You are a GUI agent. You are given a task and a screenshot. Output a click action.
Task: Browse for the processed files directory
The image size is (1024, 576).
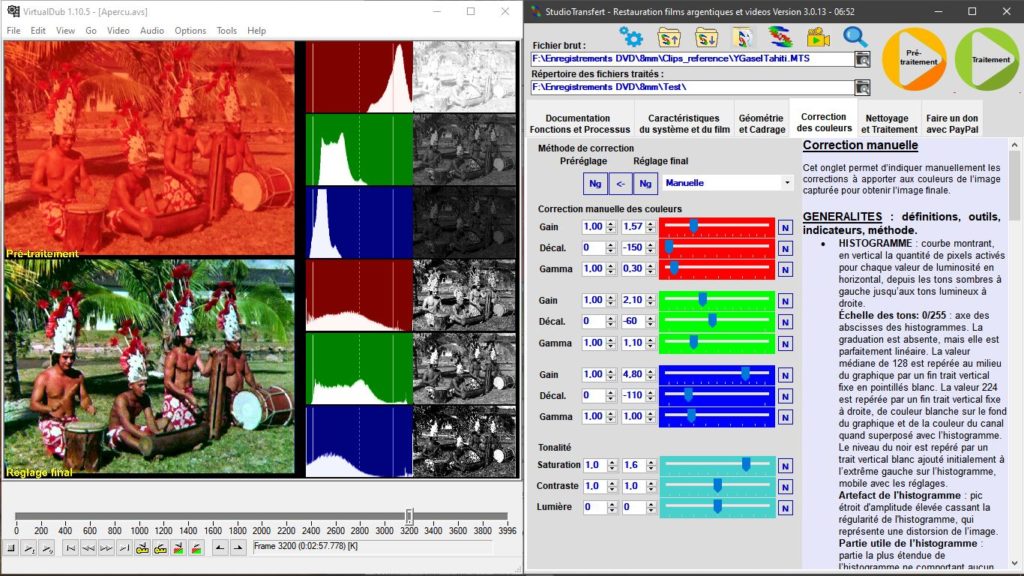tap(862, 88)
